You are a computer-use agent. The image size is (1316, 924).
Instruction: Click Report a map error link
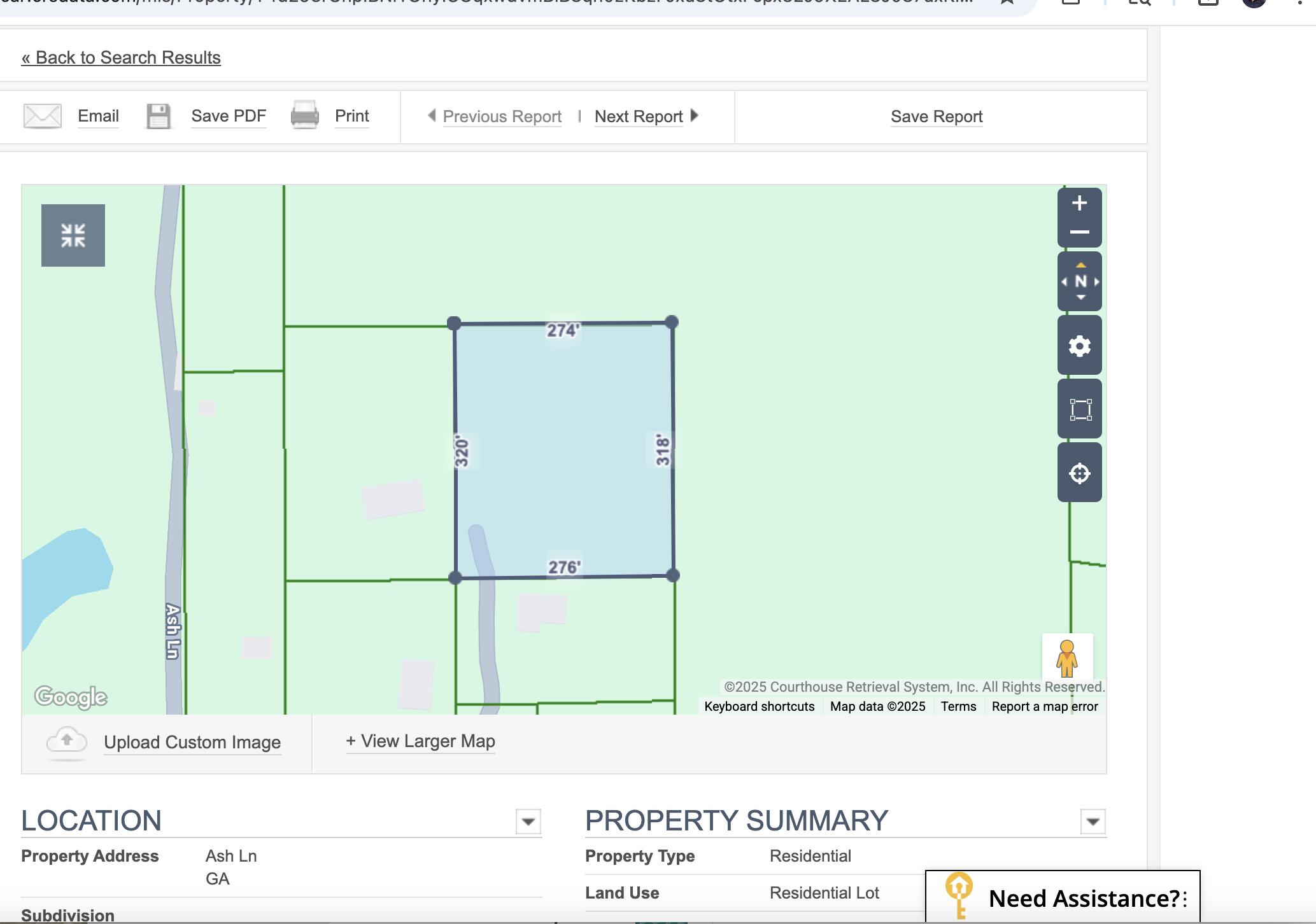(1044, 706)
